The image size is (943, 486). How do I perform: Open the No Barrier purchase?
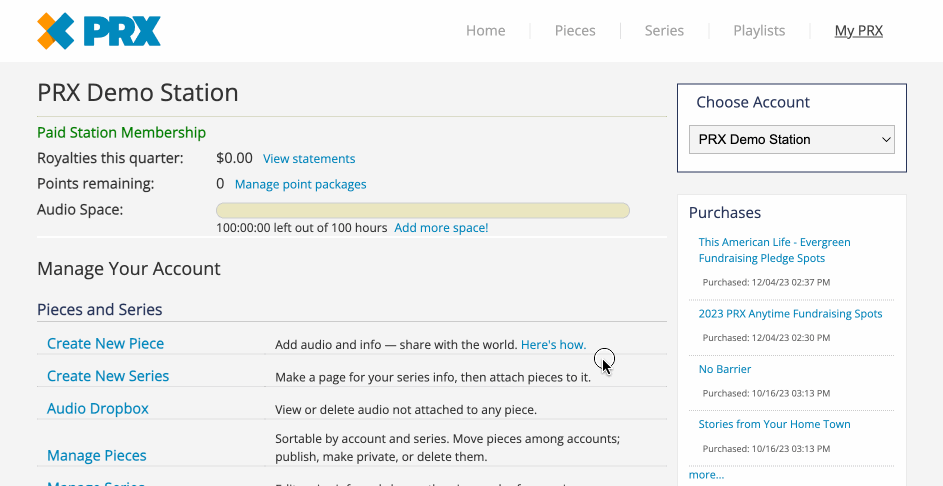click(x=725, y=369)
